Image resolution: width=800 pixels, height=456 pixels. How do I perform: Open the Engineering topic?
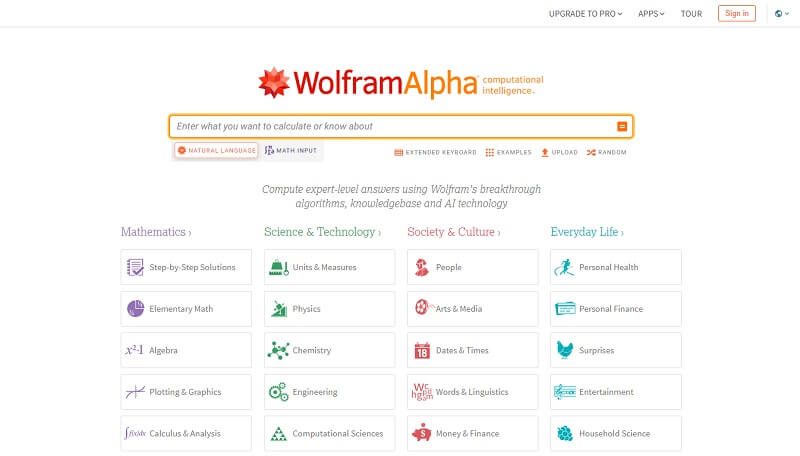[x=330, y=392]
